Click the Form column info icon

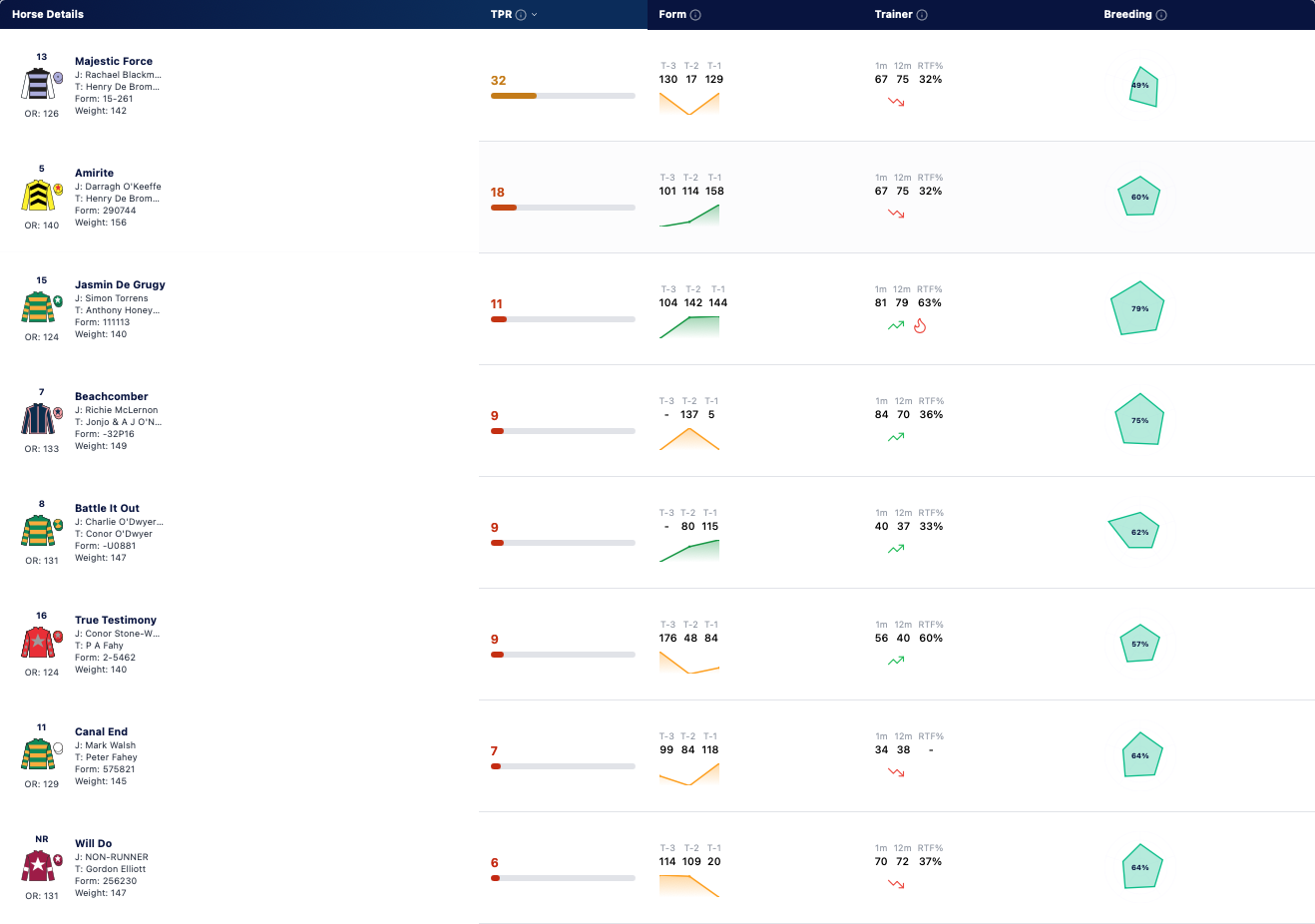pos(695,15)
